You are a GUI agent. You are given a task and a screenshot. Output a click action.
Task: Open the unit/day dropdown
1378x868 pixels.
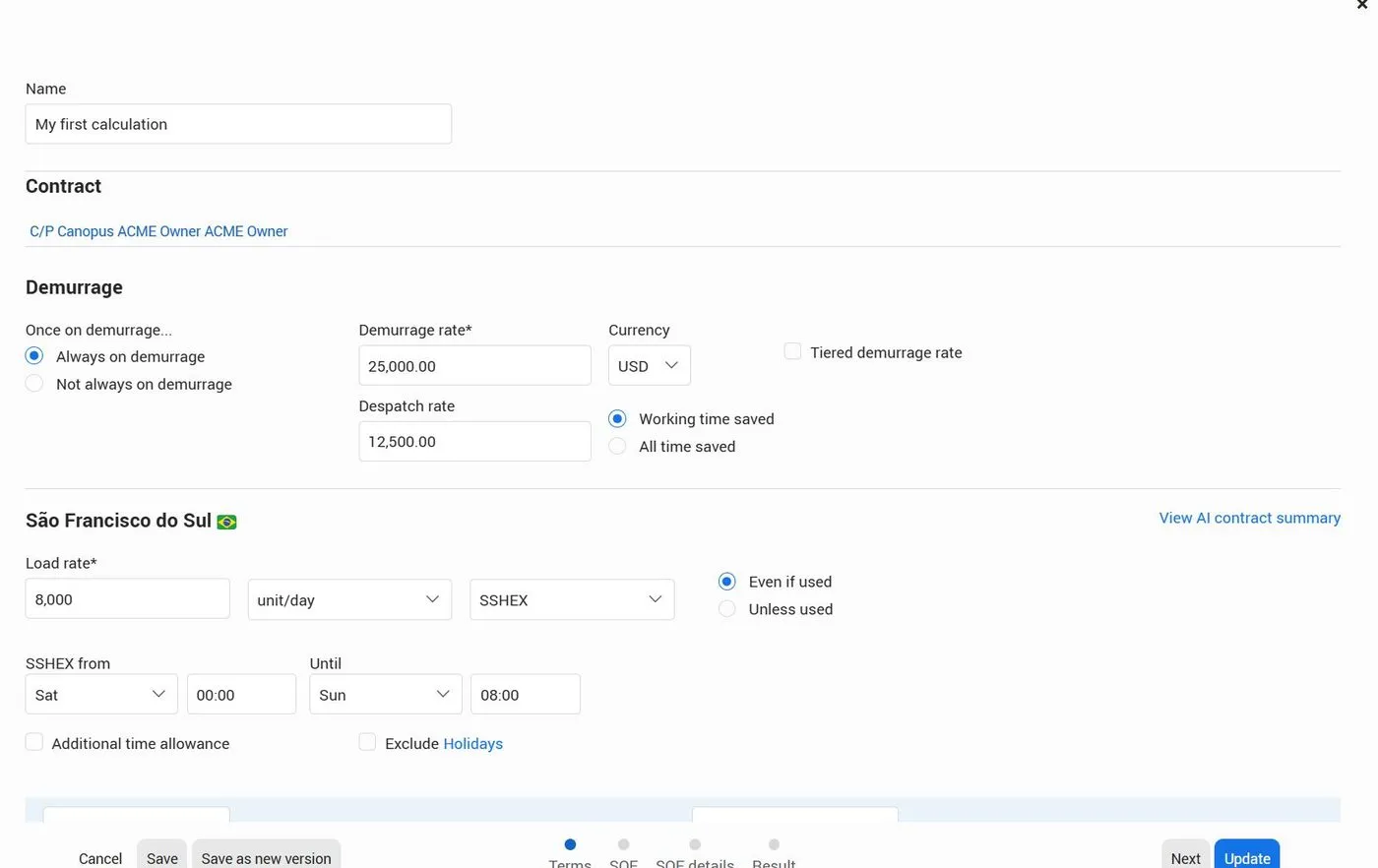tap(349, 599)
